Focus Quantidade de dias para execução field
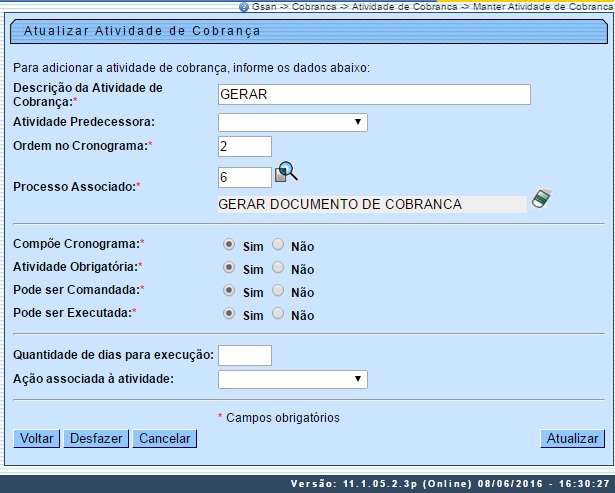This screenshot has width=615, height=493. [x=244, y=355]
